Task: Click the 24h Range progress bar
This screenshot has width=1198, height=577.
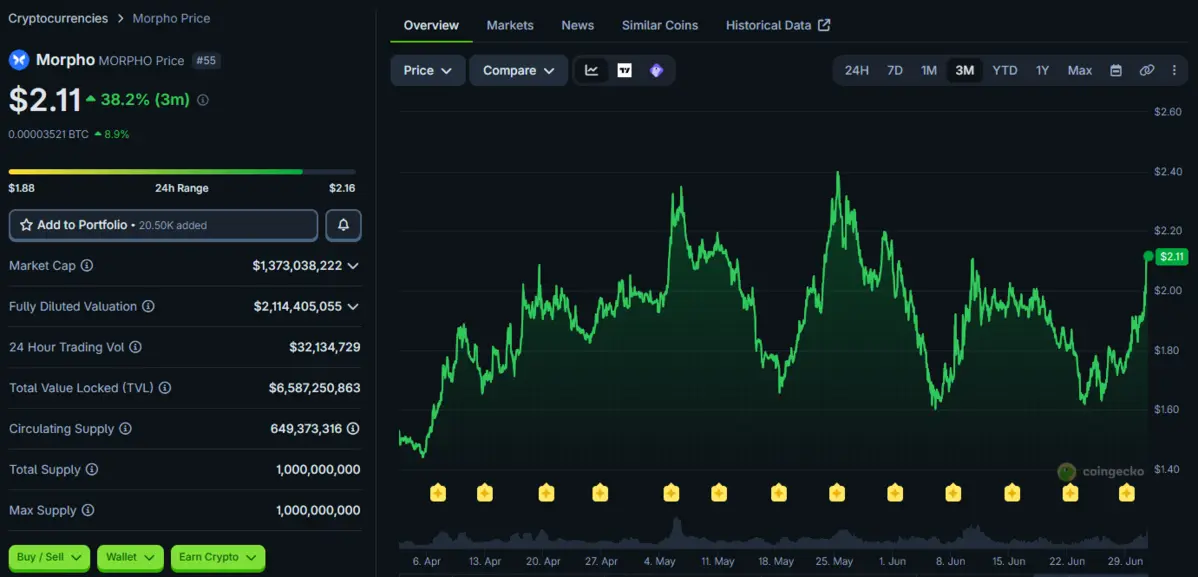Action: 182,172
